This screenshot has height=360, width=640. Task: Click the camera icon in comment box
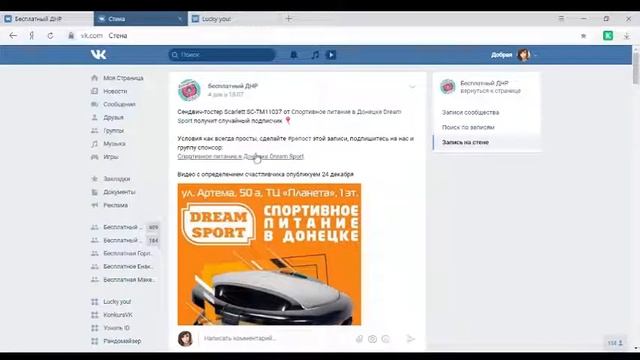point(372,339)
